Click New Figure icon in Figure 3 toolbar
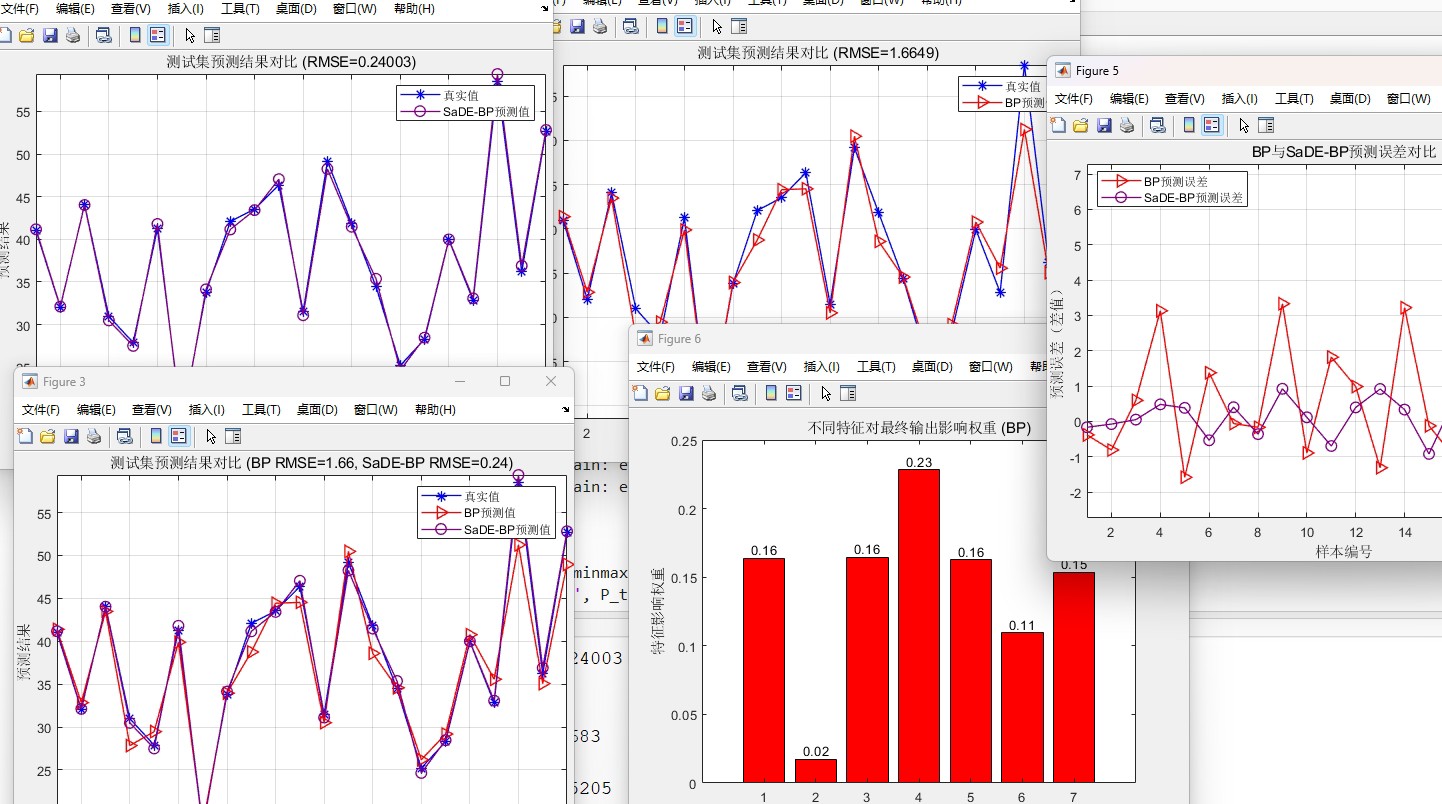1442x804 pixels. point(25,436)
